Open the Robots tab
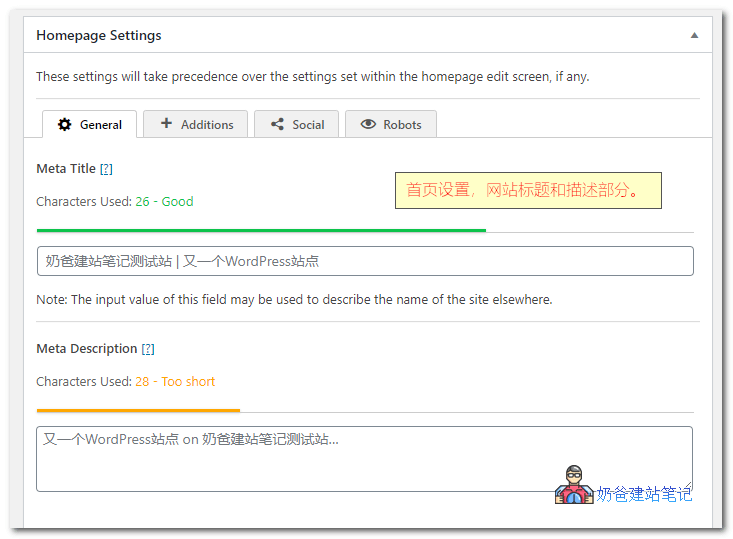The width and height of the screenshot is (733, 539). click(391, 124)
